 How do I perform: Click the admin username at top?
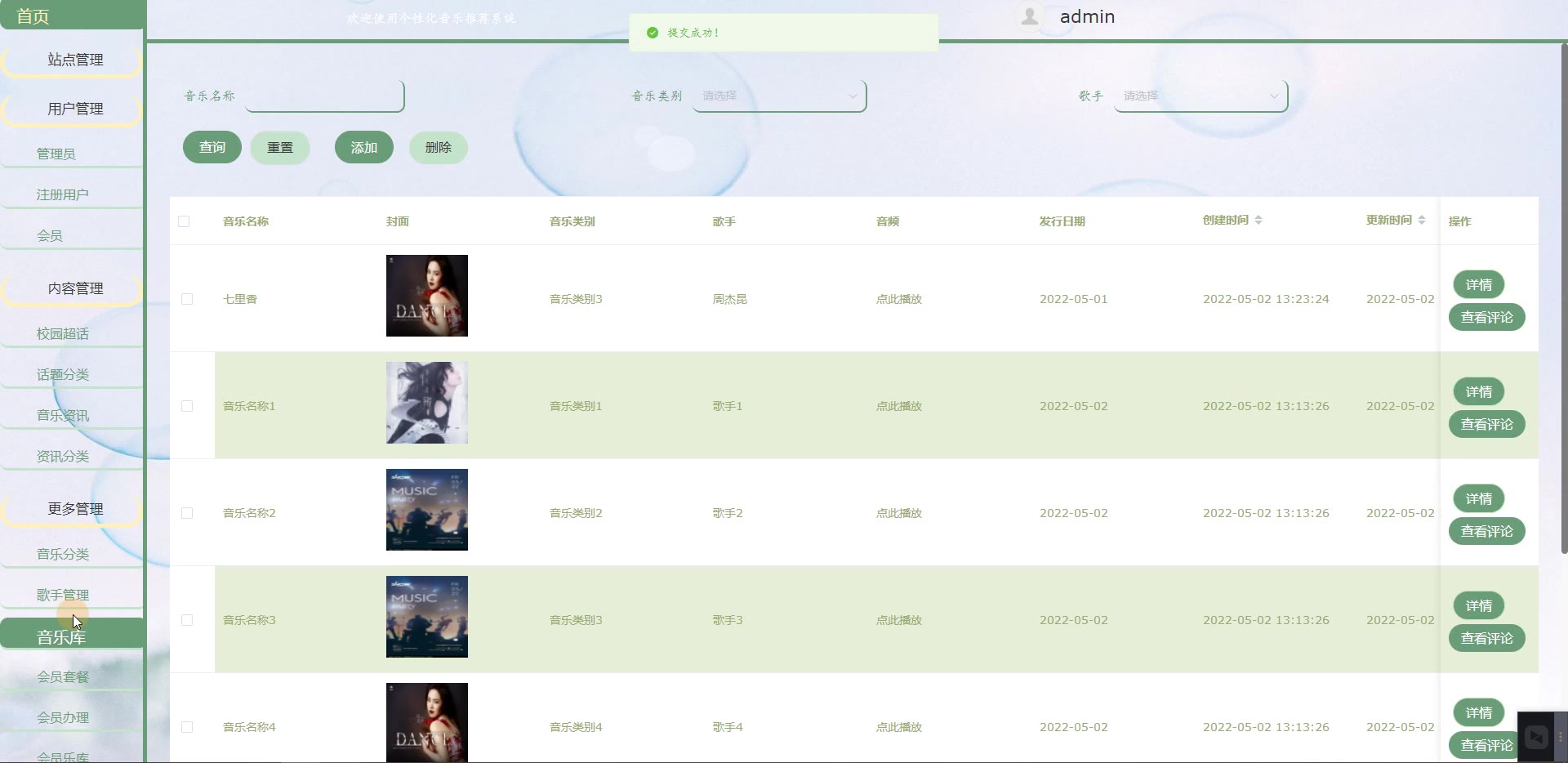click(1087, 16)
